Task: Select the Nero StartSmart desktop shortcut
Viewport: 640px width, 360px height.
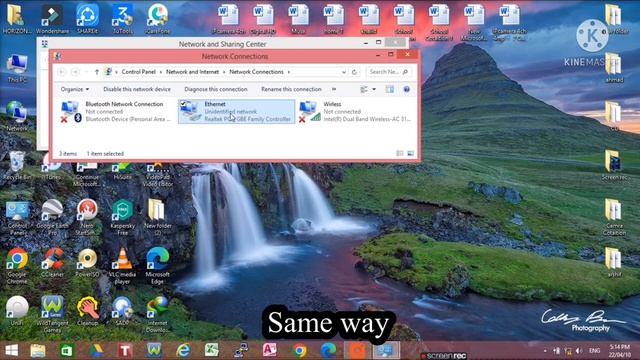Action: click(87, 217)
